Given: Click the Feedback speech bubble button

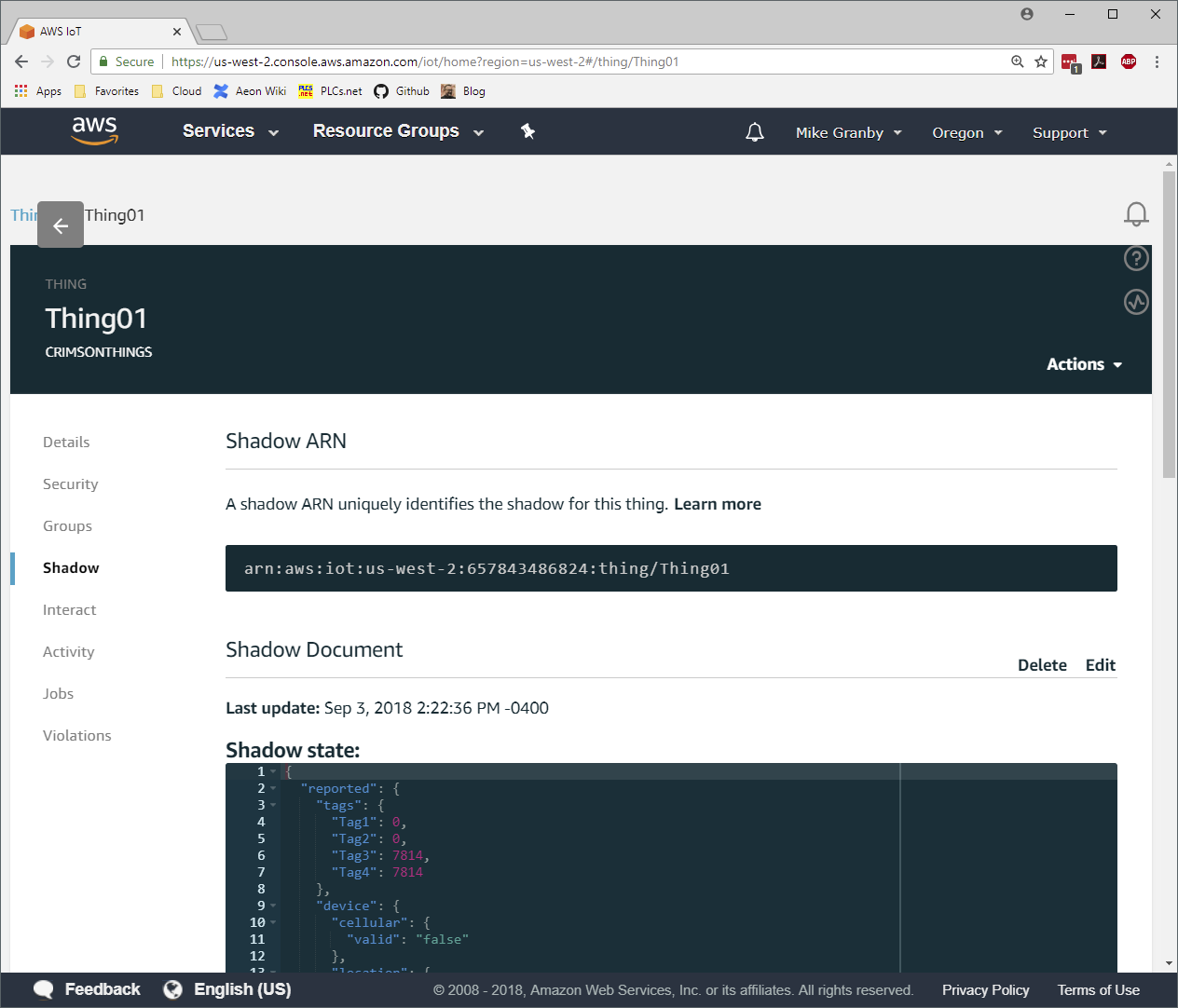Looking at the screenshot, I should (x=87, y=989).
